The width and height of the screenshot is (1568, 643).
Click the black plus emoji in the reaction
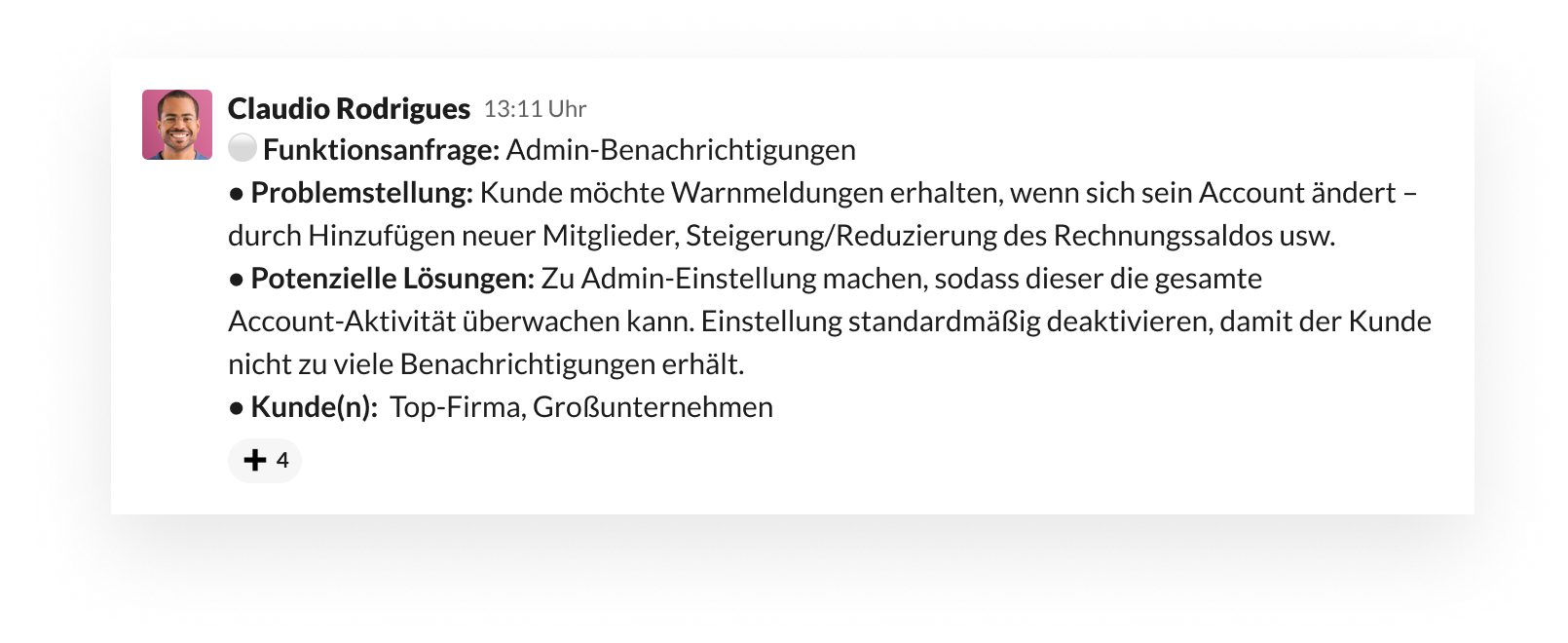pos(254,460)
